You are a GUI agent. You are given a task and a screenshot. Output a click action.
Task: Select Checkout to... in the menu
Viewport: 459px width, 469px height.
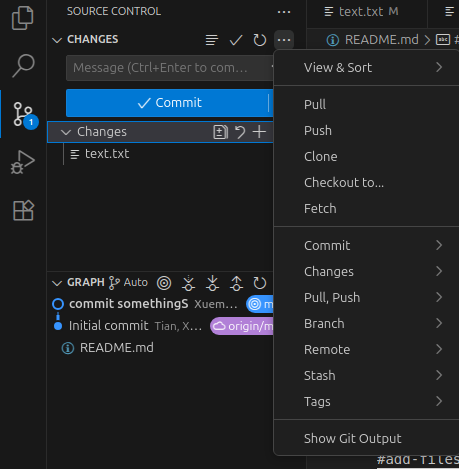[366, 183]
